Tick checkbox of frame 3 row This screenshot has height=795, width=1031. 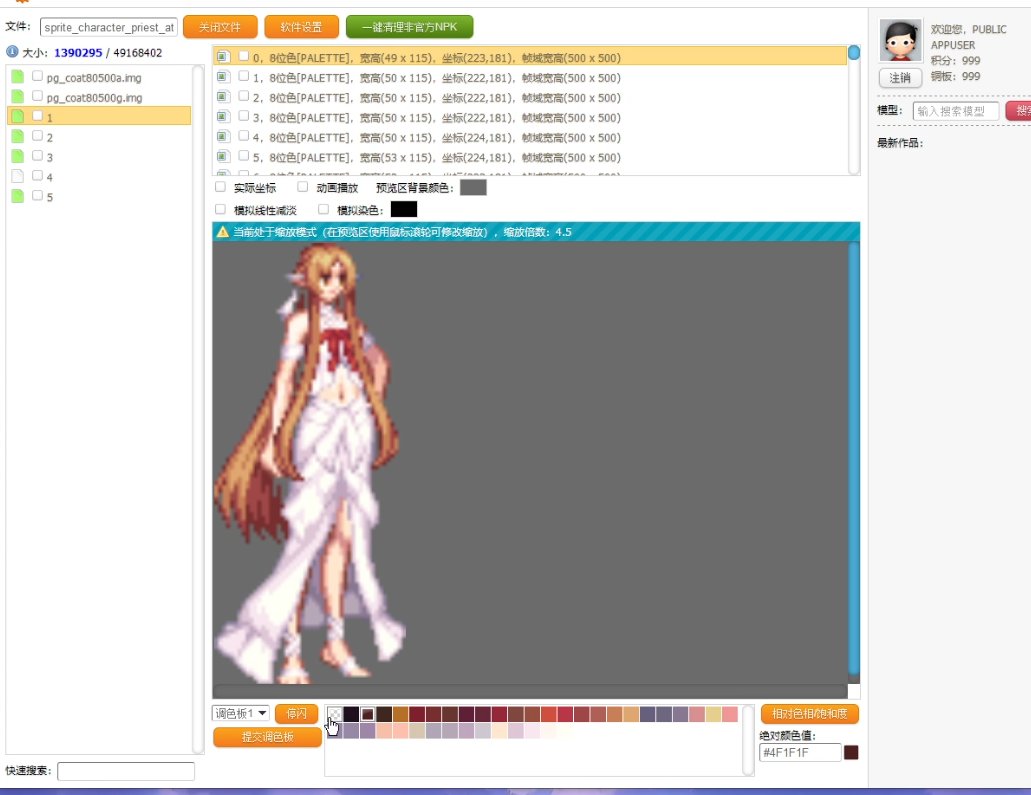pyautogui.click(x=243, y=116)
